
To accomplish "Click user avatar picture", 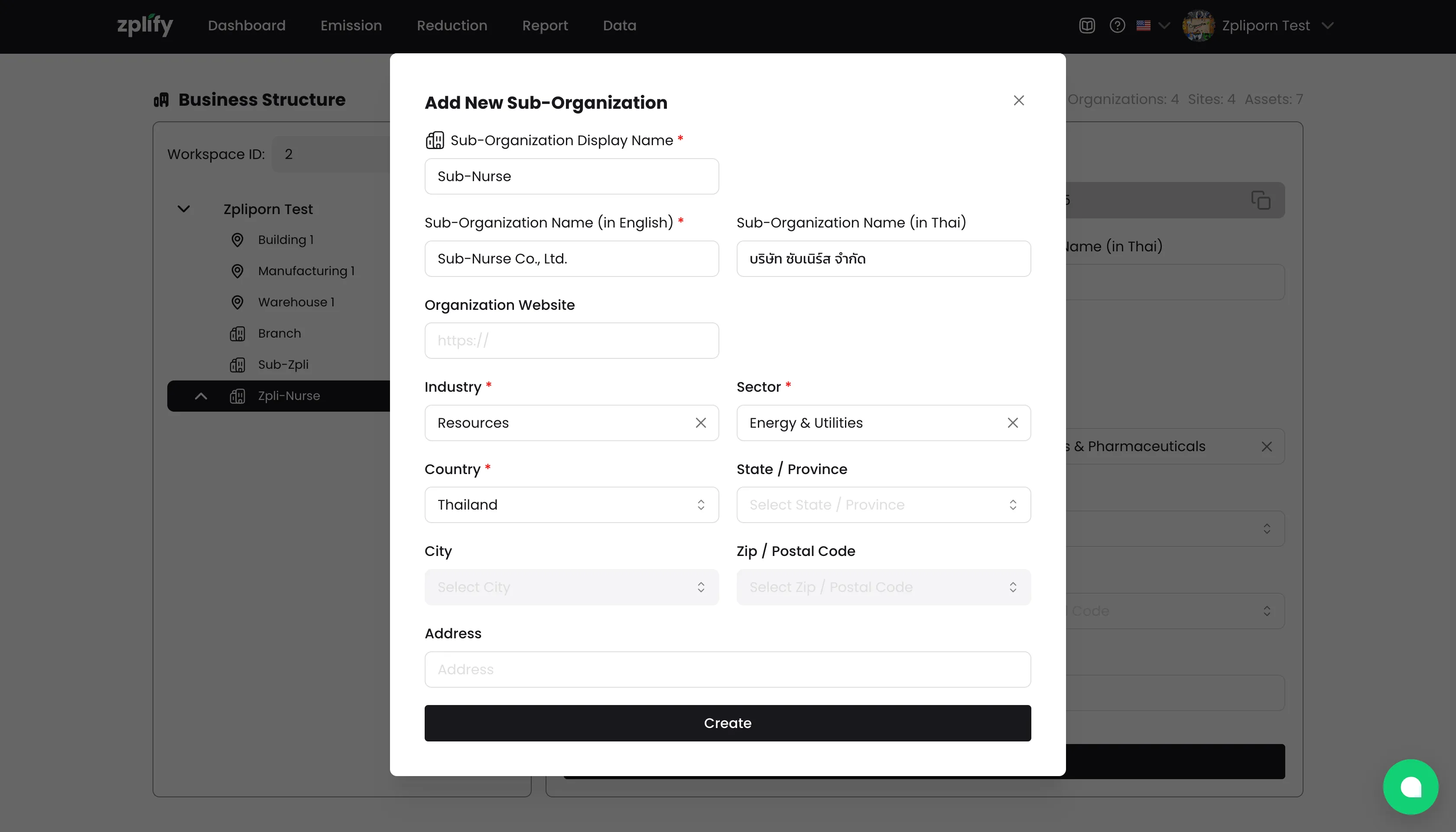I will [1198, 26].
